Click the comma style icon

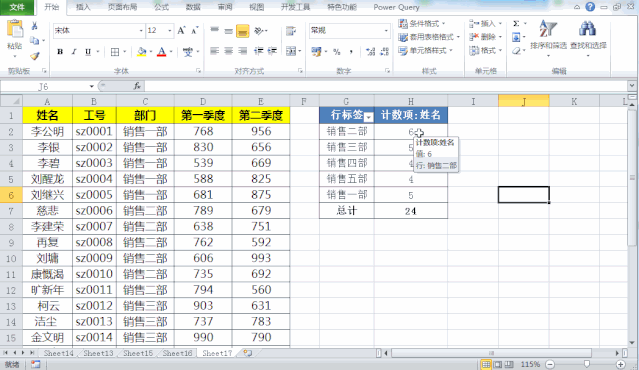coord(351,52)
